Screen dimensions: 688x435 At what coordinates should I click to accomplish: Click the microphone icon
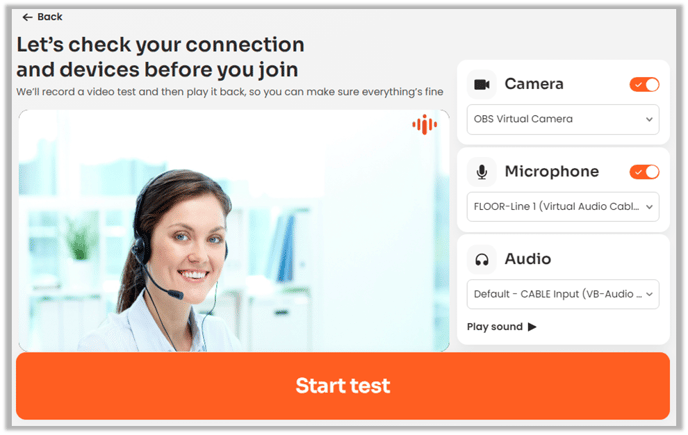[x=482, y=172]
